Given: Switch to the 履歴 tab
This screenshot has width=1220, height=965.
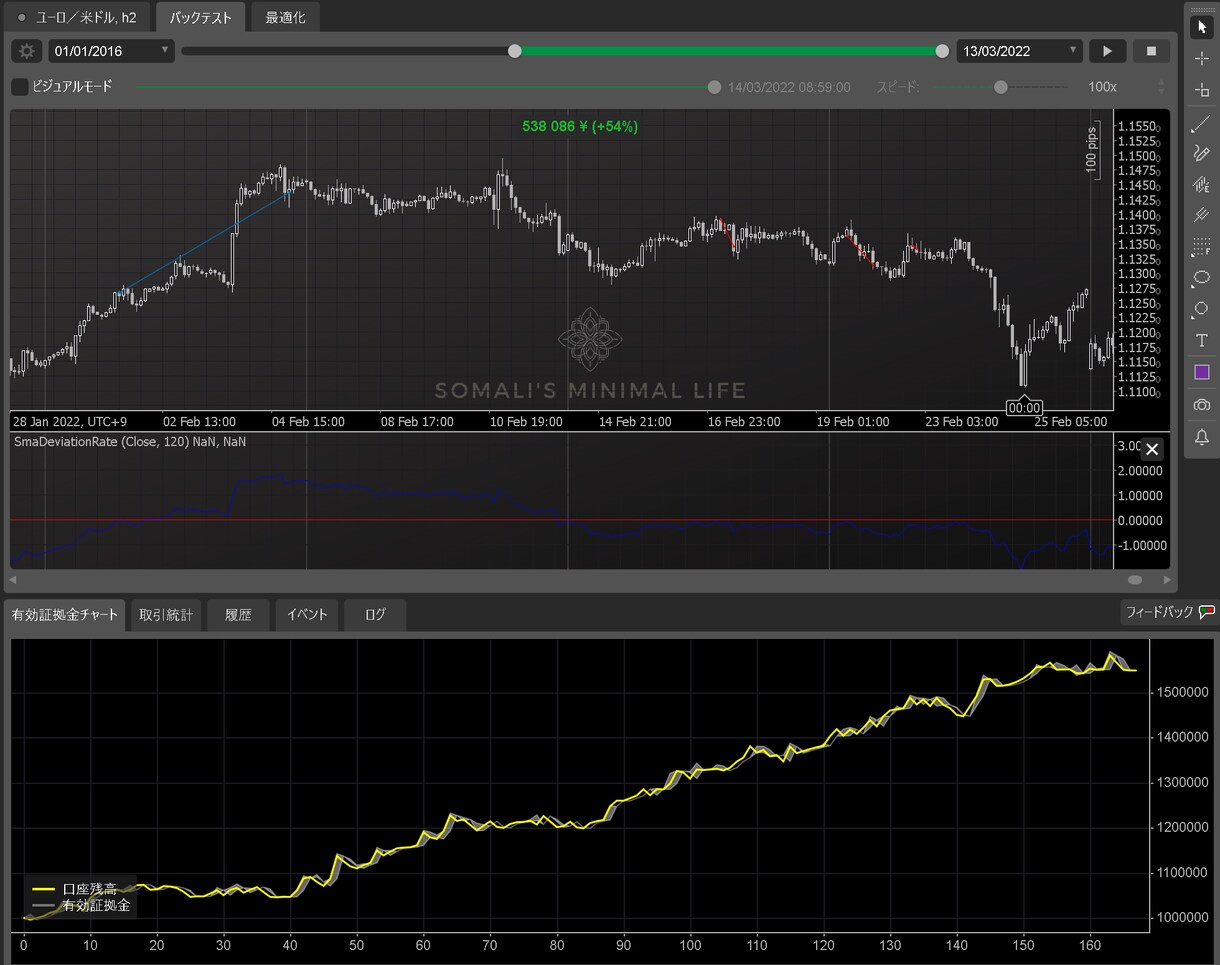Looking at the screenshot, I should pos(238,615).
